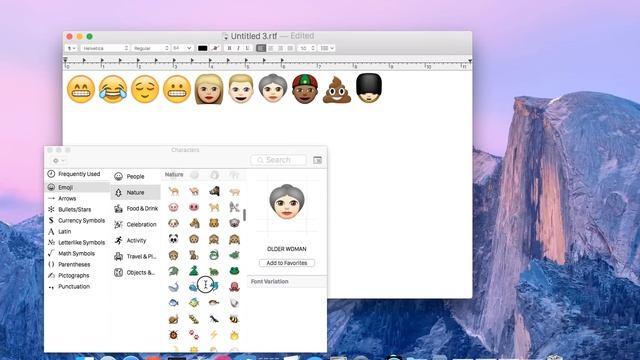Collapse the Characters viewer using top-right icon
The width and height of the screenshot is (640, 360).
tap(318, 160)
